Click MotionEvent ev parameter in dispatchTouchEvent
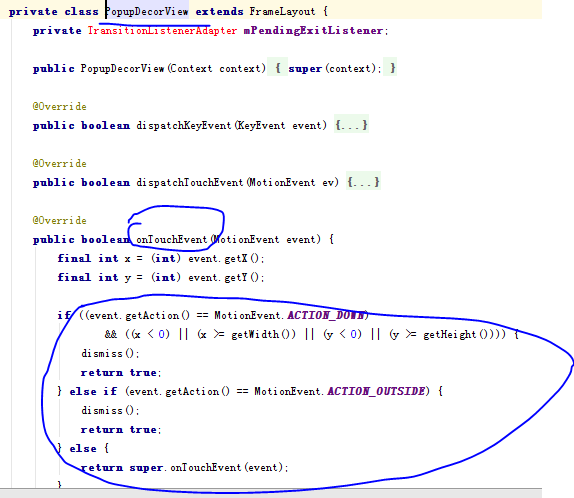 point(292,182)
